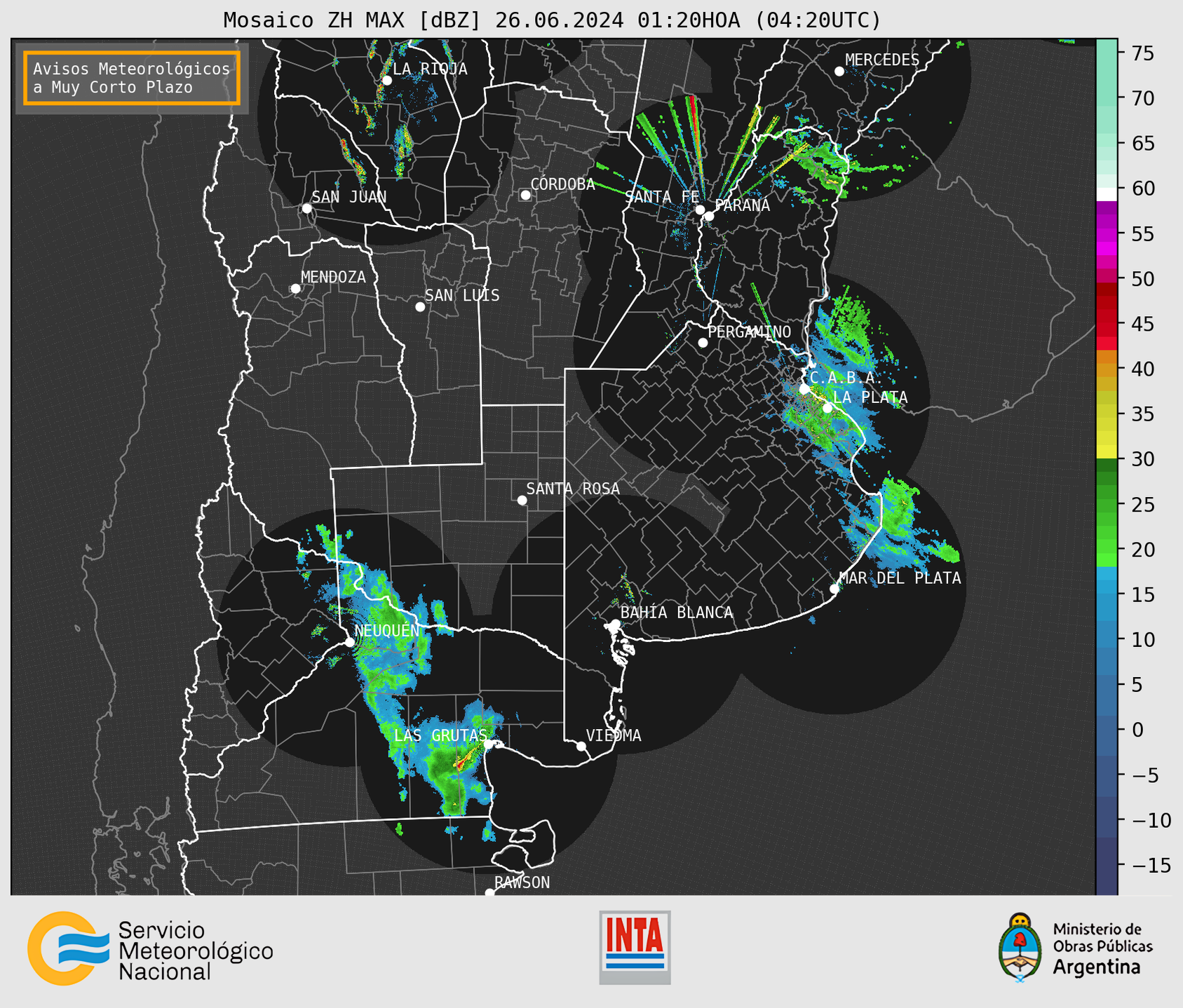Click the San Juan city marker
Screen dimensions: 1183x1008
(x=306, y=208)
